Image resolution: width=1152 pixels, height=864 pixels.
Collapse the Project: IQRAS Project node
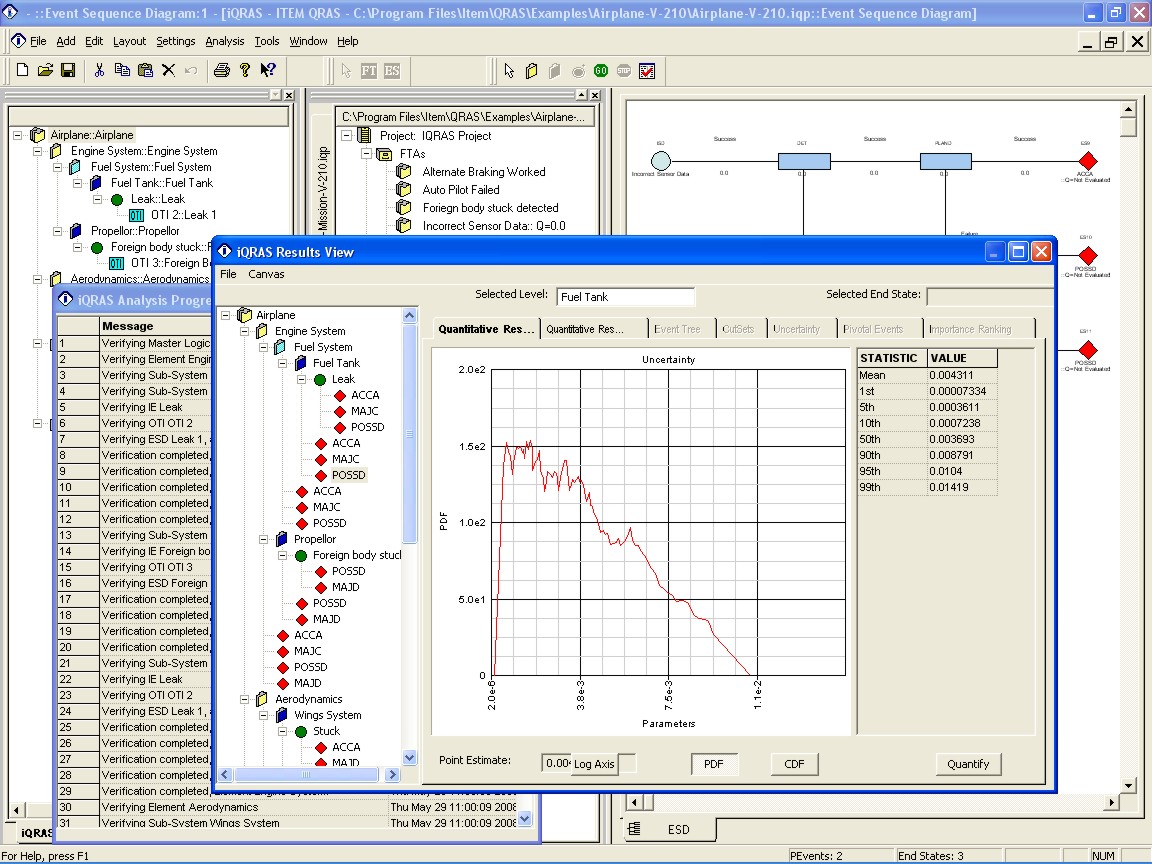pos(347,136)
